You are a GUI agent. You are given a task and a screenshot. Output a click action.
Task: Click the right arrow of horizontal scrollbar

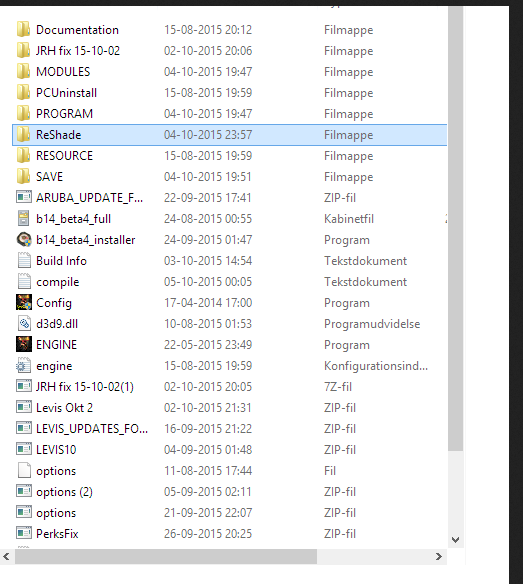tap(439, 556)
